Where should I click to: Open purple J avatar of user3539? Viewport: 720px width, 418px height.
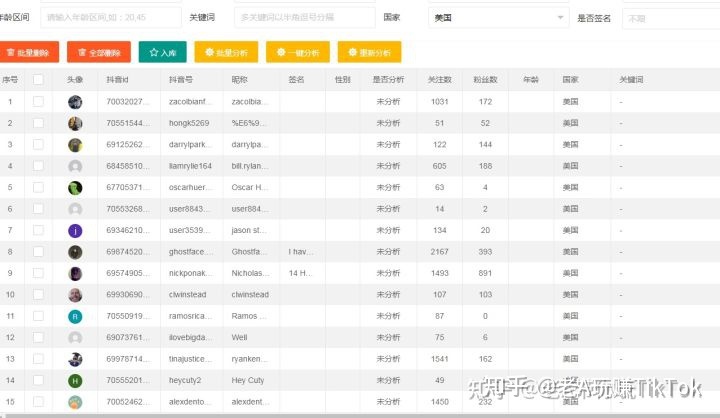(x=75, y=231)
